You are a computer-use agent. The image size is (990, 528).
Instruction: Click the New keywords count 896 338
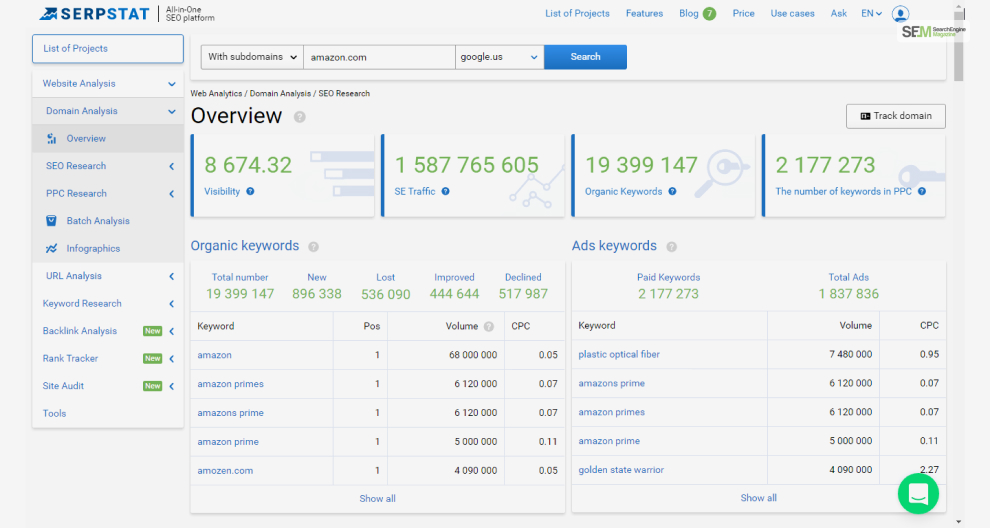pos(316,294)
